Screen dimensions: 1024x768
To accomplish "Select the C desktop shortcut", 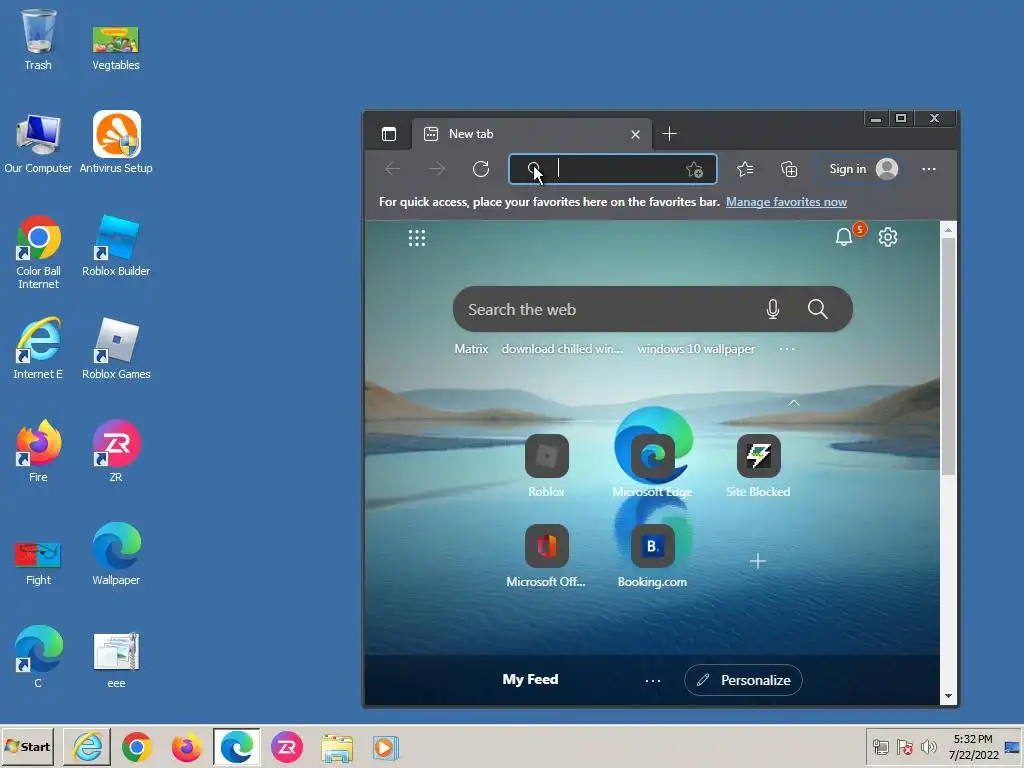I will 38,657.
